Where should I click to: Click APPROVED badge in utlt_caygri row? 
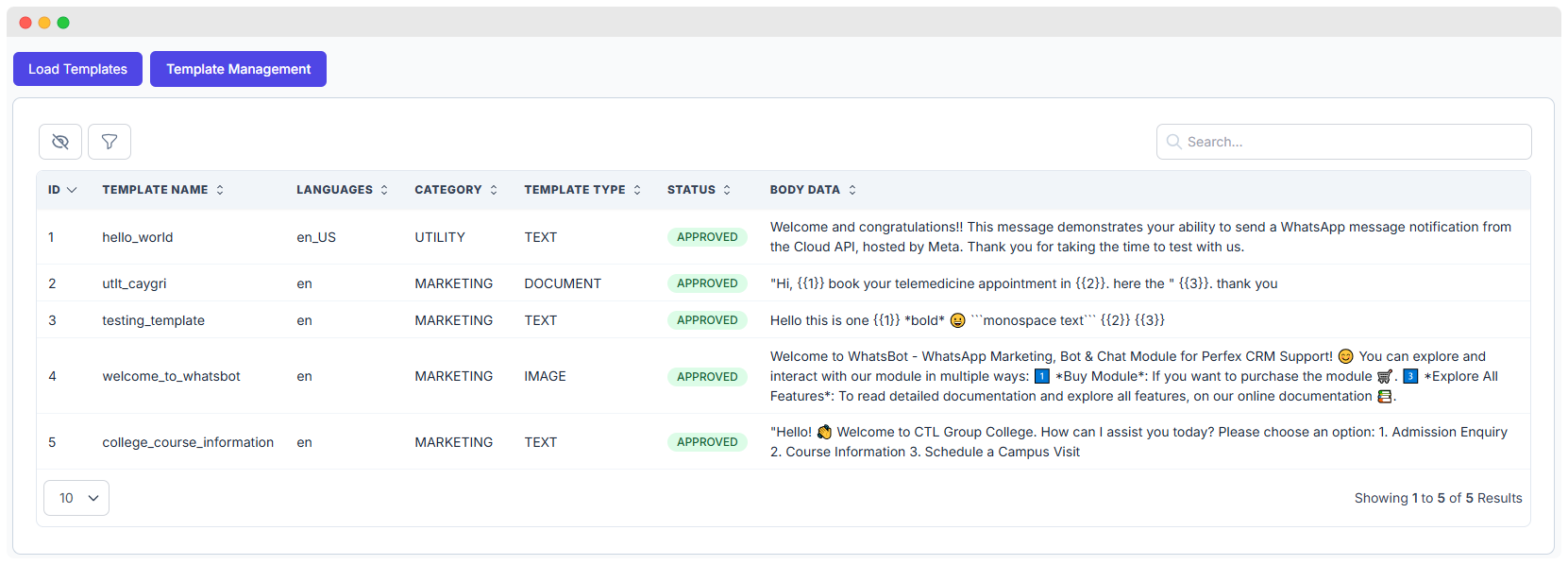coord(707,283)
